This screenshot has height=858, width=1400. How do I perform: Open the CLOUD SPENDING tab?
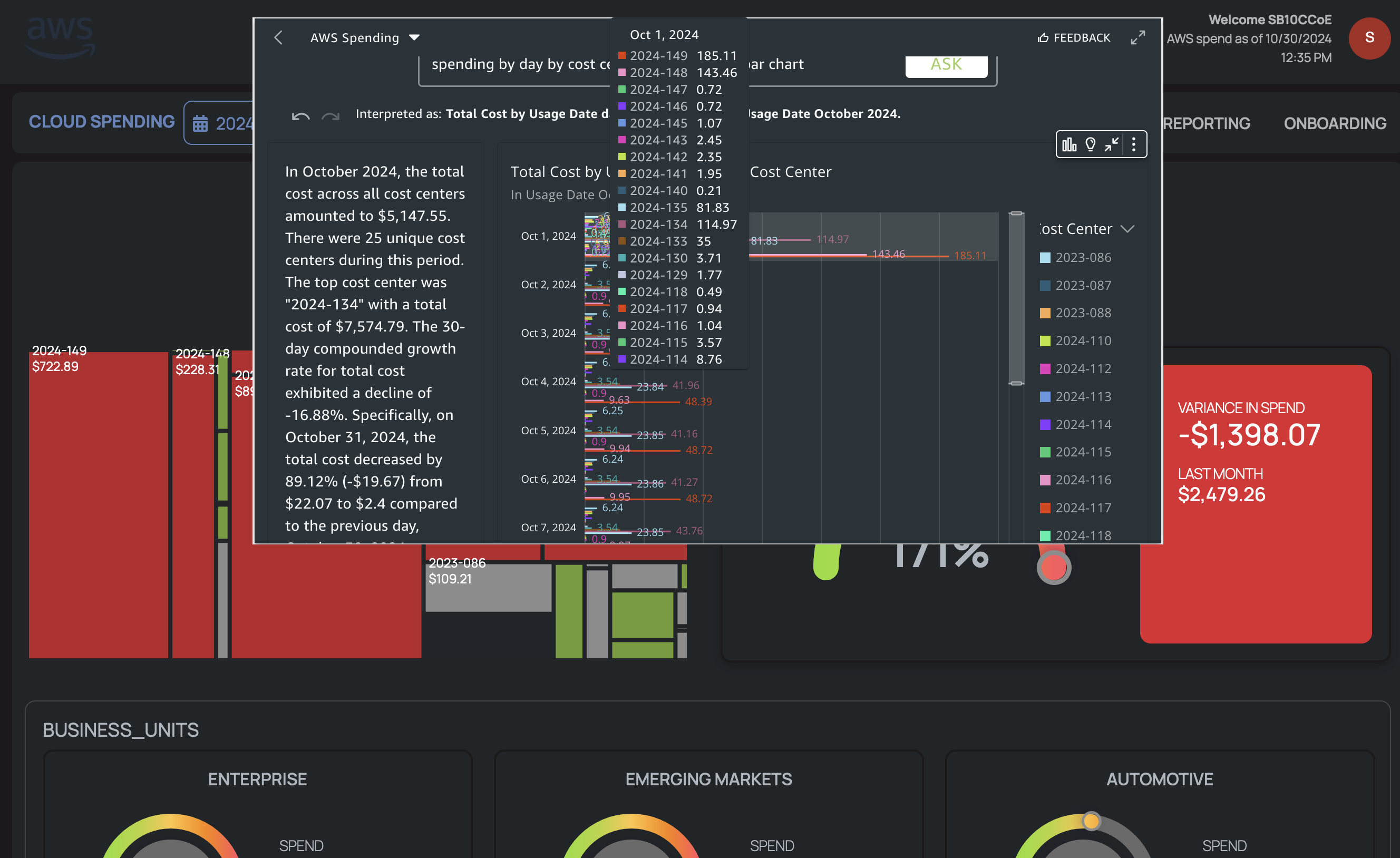(102, 122)
